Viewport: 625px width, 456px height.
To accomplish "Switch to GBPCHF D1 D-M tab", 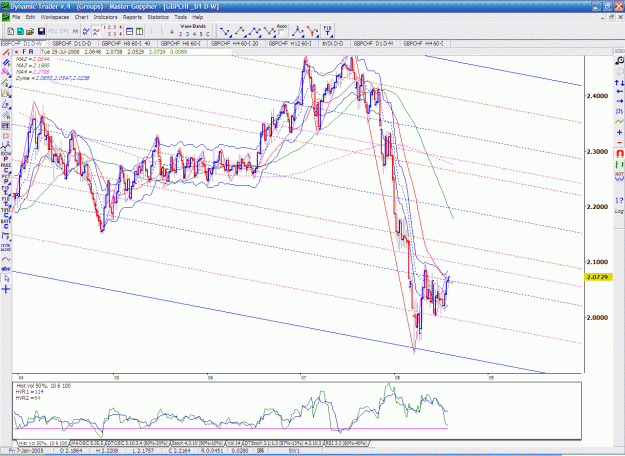I will coord(373,43).
